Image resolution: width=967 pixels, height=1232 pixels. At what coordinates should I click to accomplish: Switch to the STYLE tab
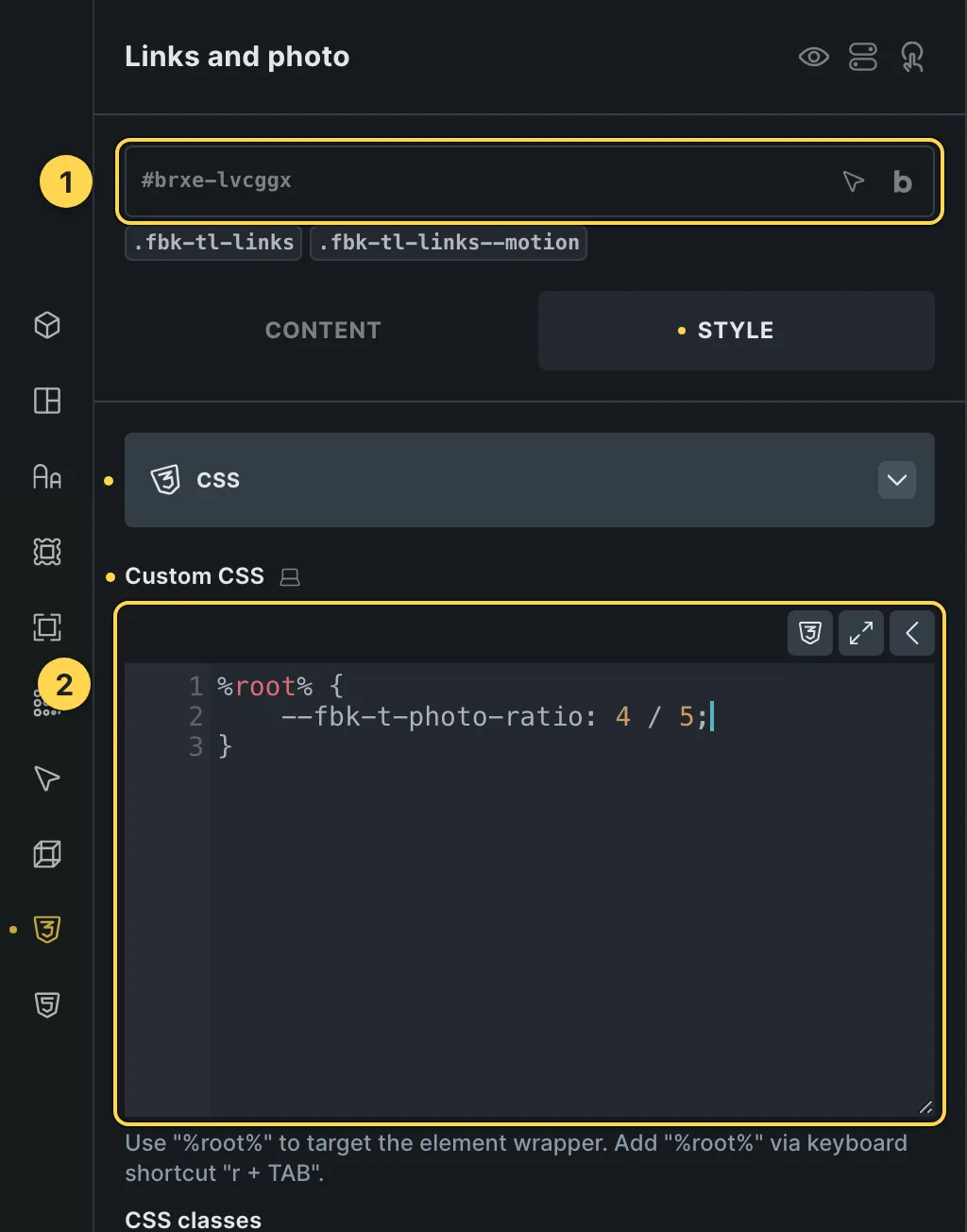(737, 331)
